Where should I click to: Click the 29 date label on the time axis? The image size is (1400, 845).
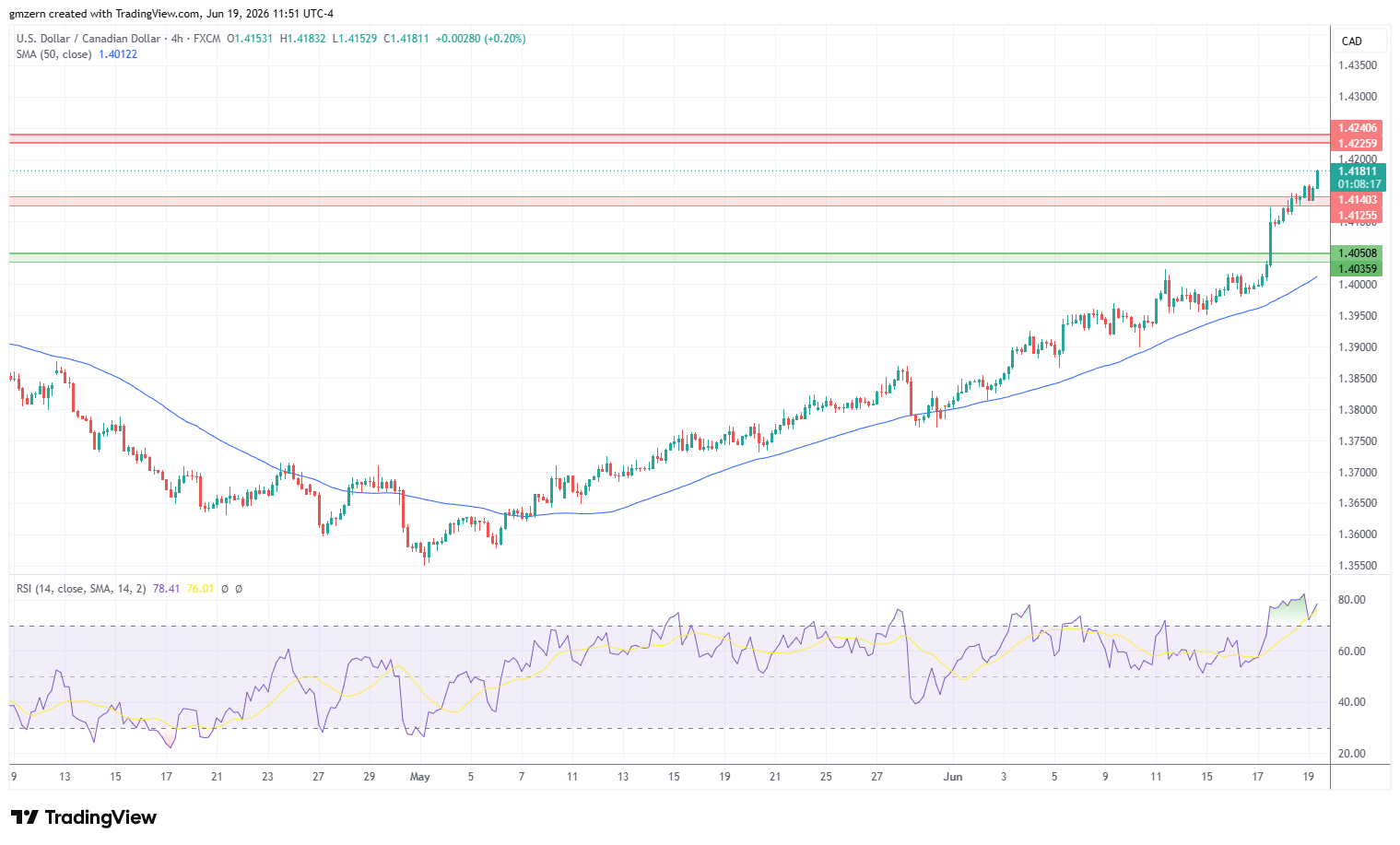(x=369, y=777)
